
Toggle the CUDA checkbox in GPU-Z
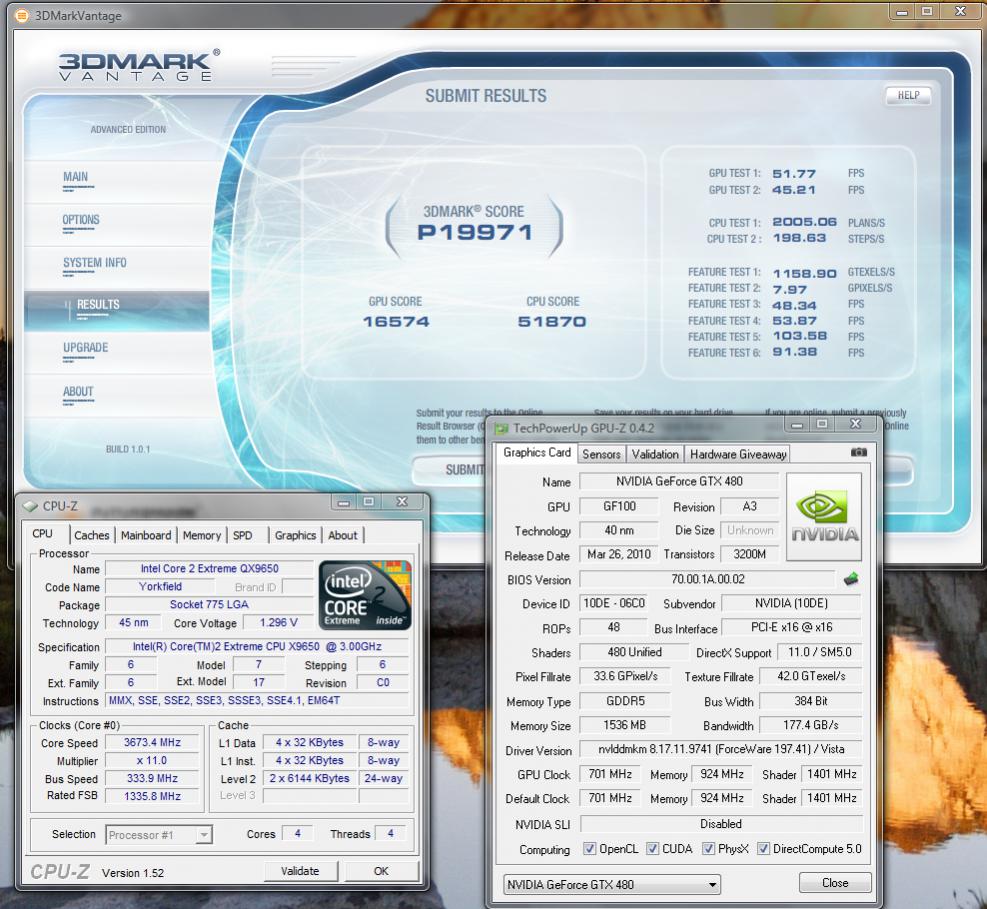click(x=652, y=849)
